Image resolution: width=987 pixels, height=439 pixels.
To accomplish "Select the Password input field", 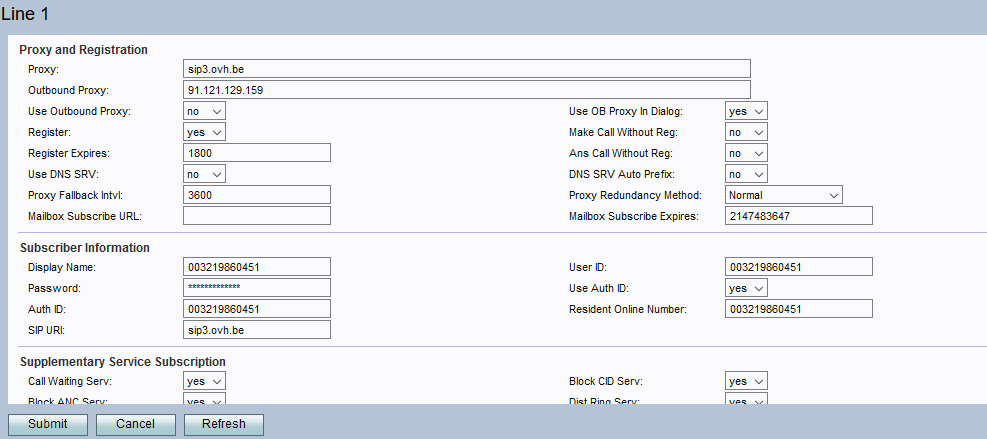I will coord(257,288).
